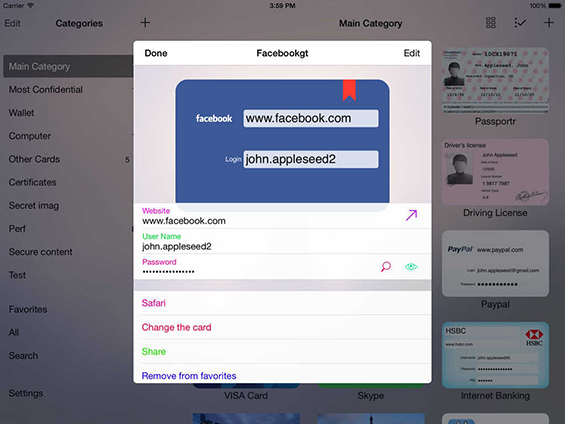565x424 pixels.
Task: Select Main Category in sidebar
Action: 68,67
